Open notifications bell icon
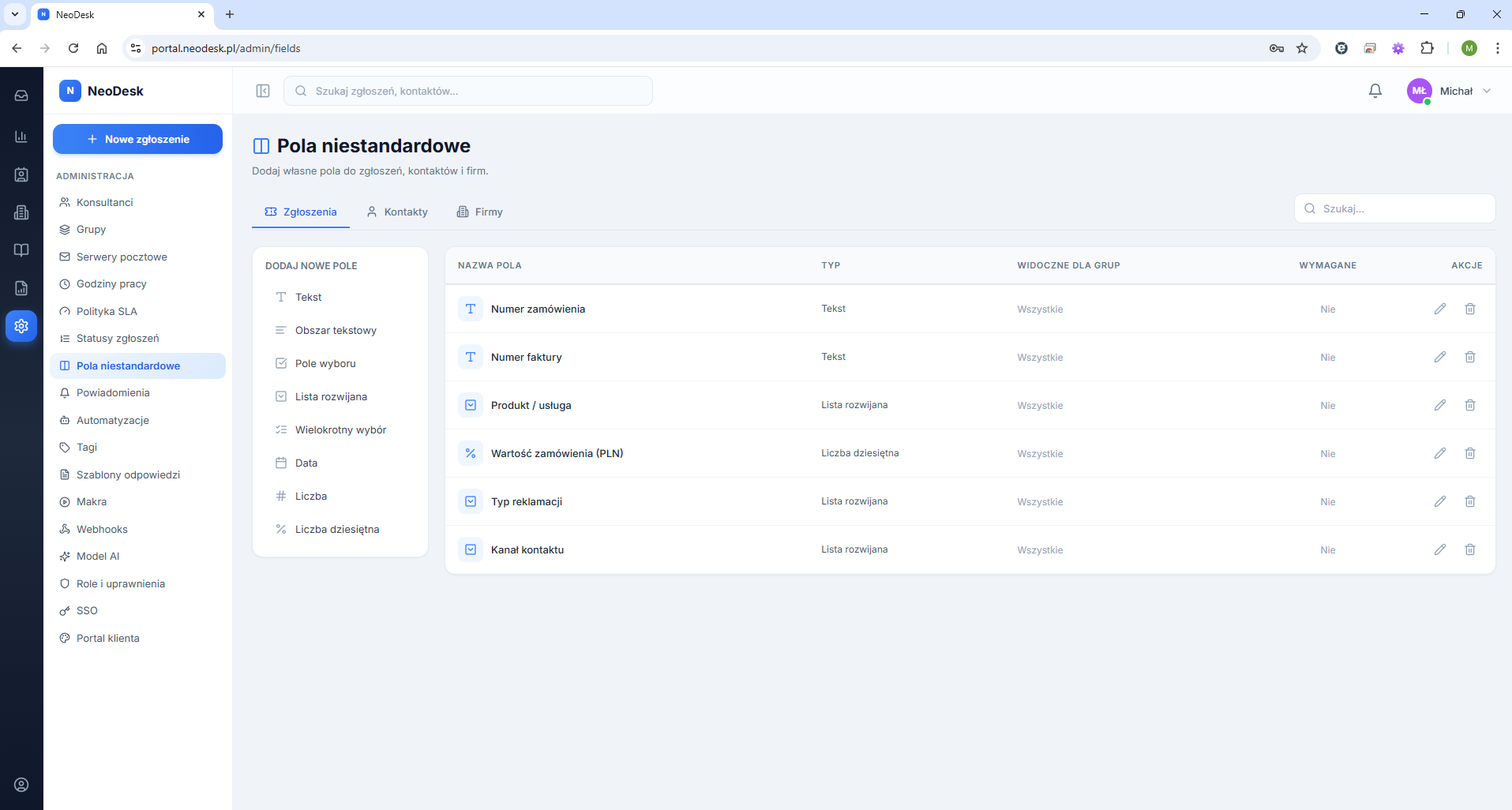Screen dimensions: 1512x810 [x=1375, y=91]
